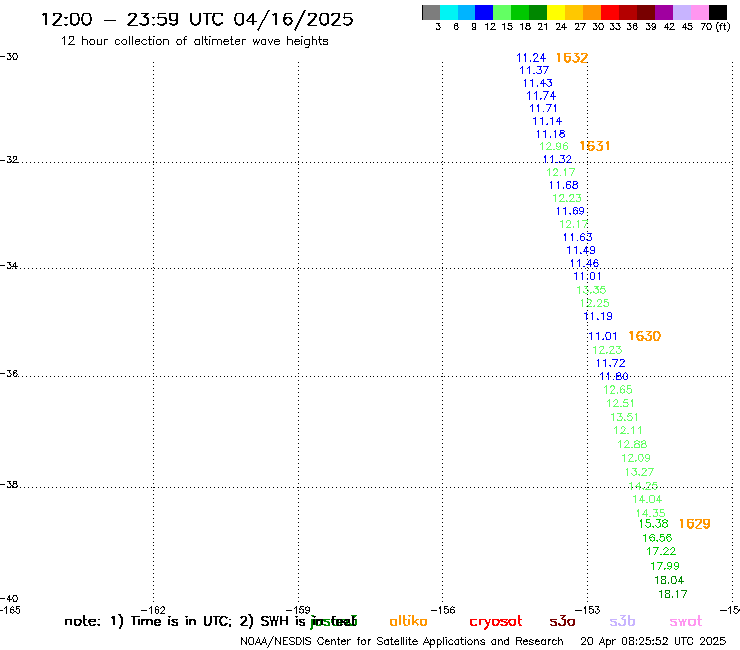Select the s3b satellite label
The height and width of the screenshot is (650, 740).
point(622,621)
